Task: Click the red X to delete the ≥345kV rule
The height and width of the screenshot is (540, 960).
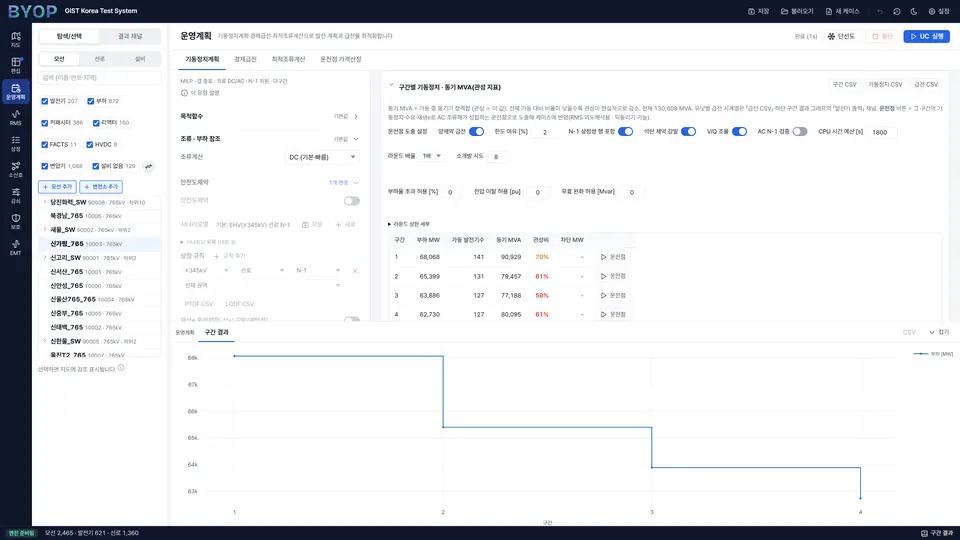Action: tap(354, 271)
